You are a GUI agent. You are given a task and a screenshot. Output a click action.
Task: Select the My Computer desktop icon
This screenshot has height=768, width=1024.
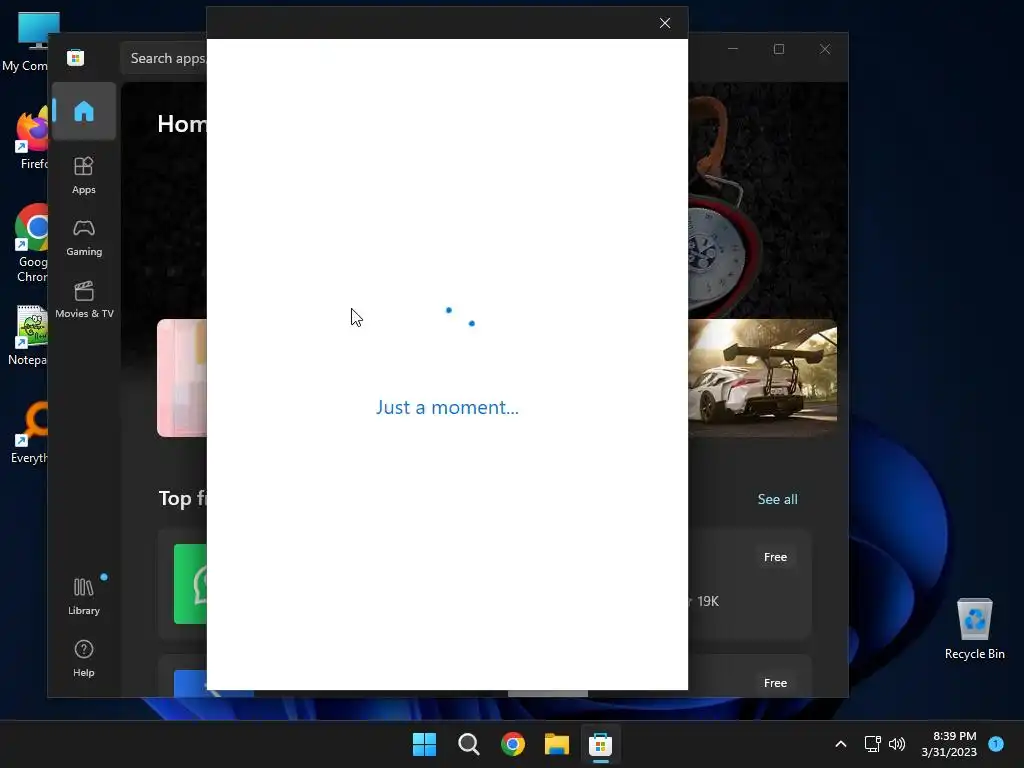tap(26, 42)
